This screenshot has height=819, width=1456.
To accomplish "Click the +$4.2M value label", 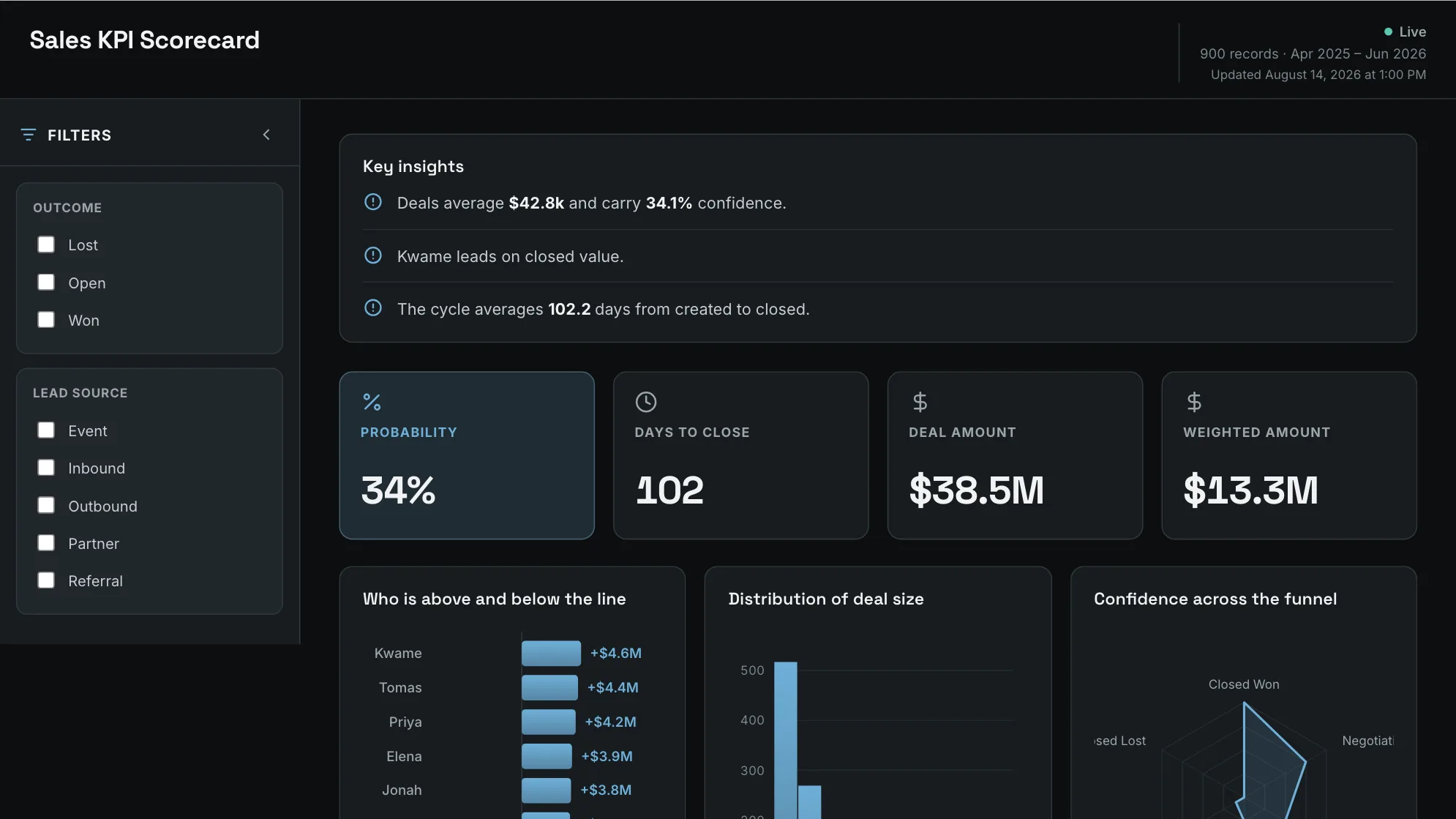I will [x=611, y=722].
